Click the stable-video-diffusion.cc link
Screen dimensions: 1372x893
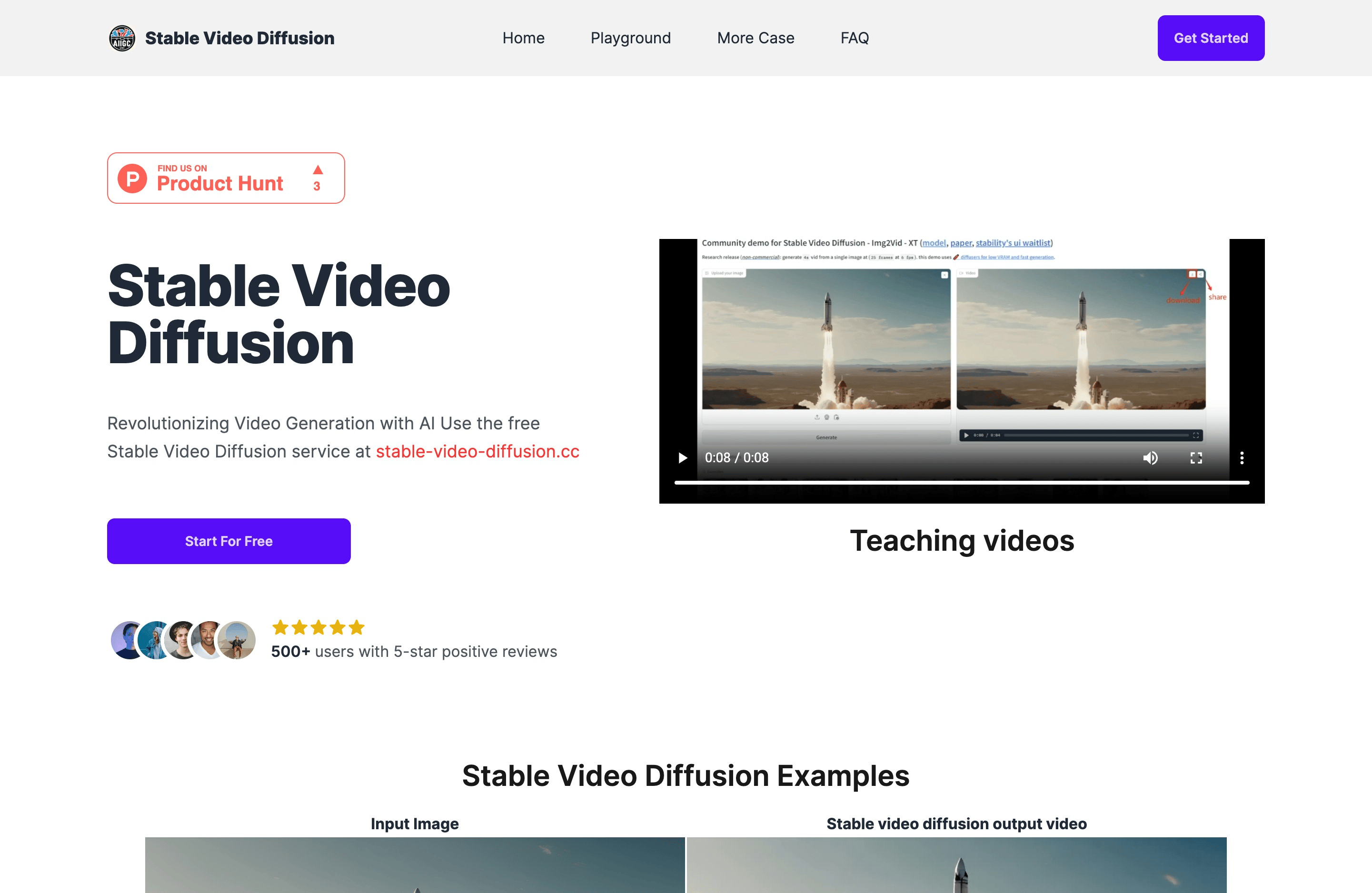pos(477,451)
